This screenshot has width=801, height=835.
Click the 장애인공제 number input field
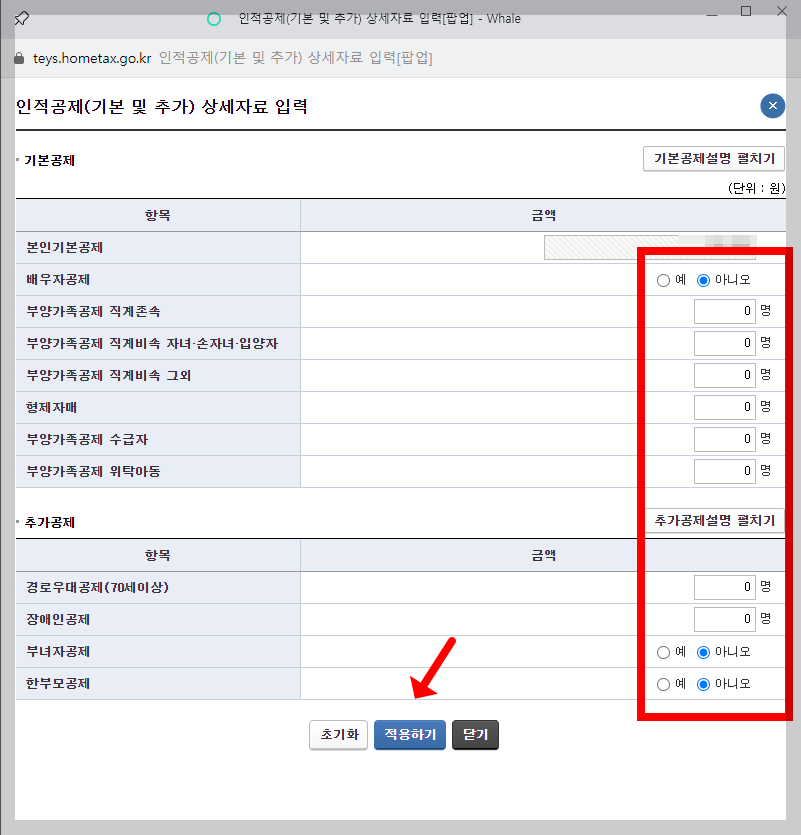pos(723,619)
